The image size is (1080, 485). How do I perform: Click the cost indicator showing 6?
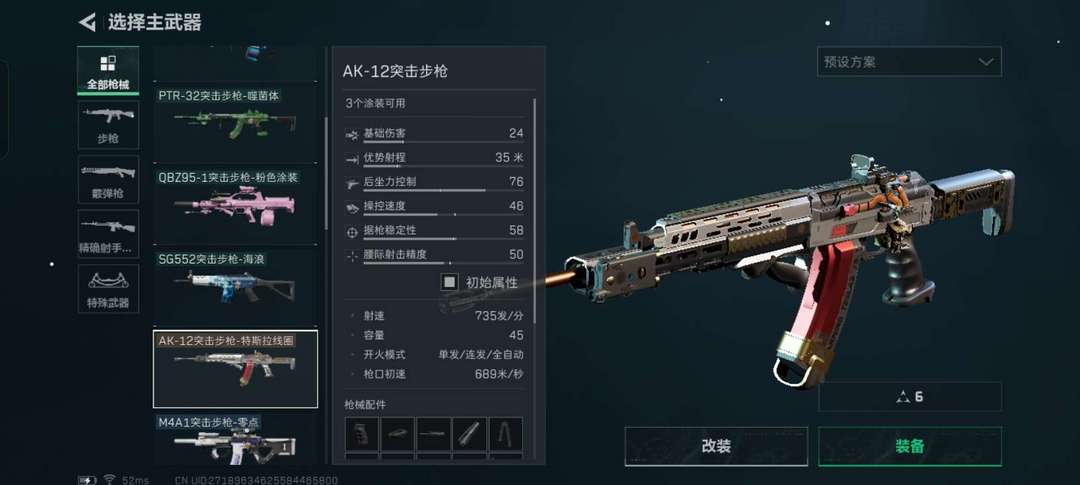point(910,397)
